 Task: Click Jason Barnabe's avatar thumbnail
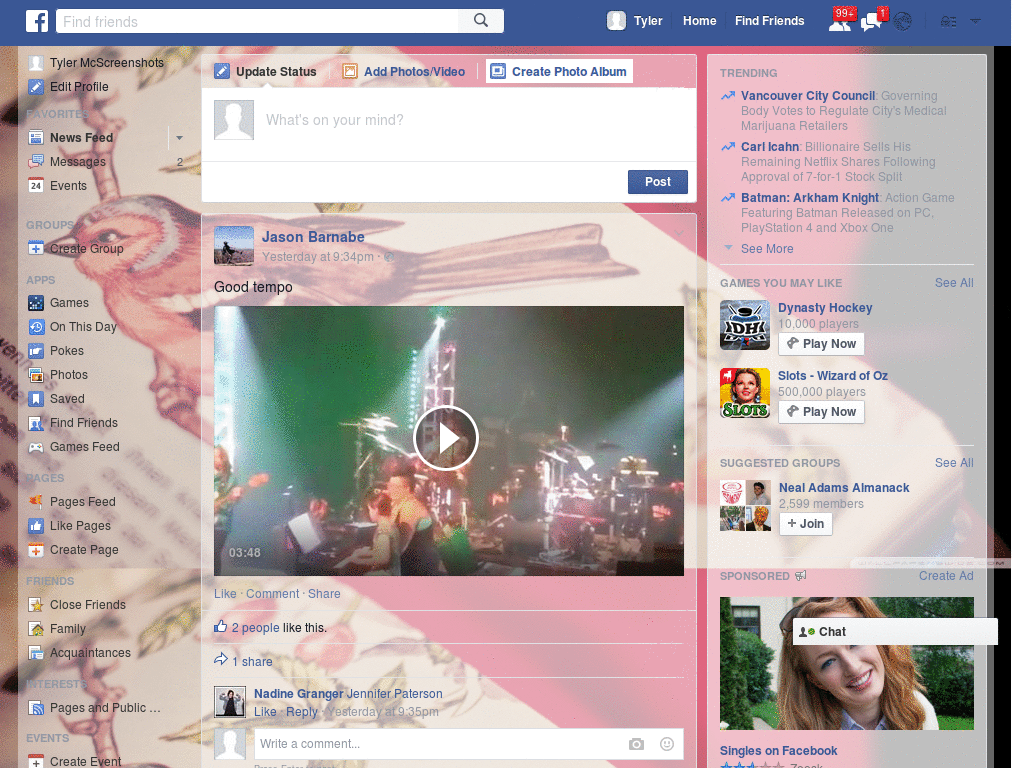(234, 246)
